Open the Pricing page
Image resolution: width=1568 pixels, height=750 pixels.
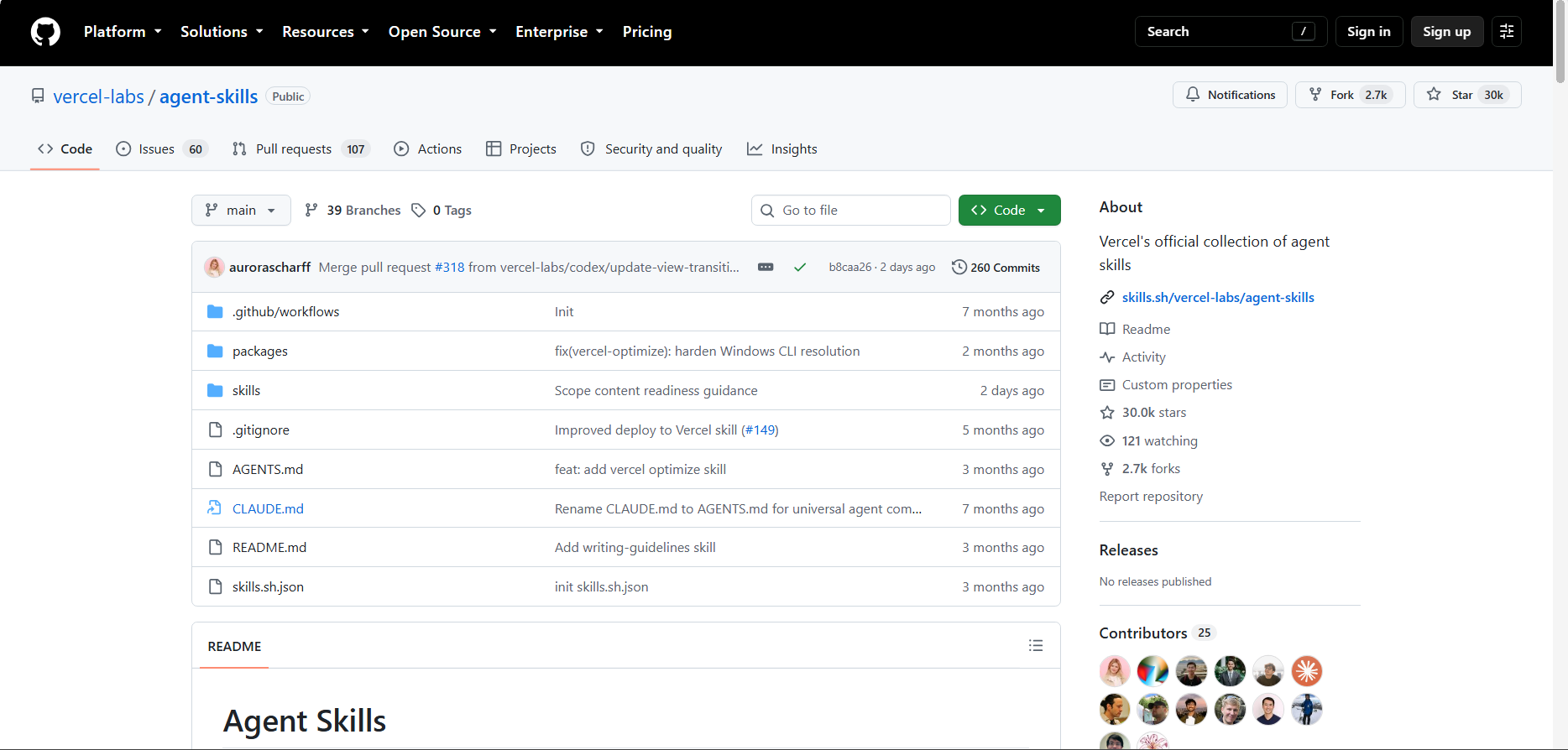tap(647, 32)
